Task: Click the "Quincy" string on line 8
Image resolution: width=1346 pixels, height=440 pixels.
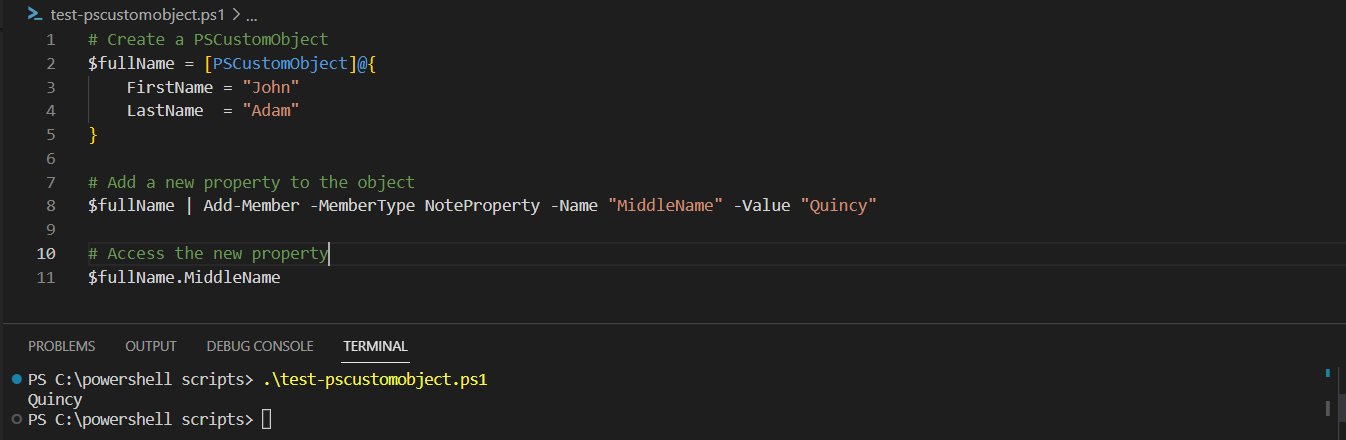Action: tap(839, 206)
